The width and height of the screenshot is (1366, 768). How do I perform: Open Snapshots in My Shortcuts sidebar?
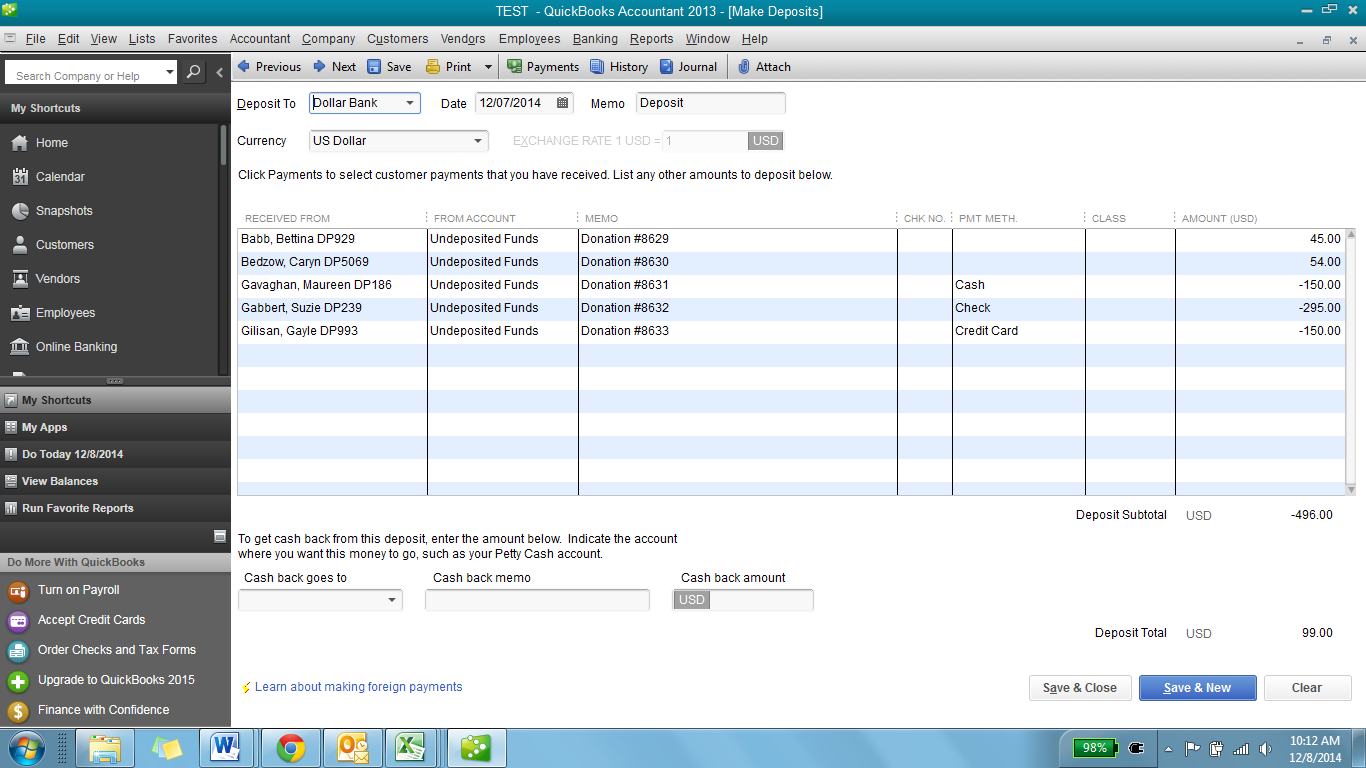(x=64, y=211)
